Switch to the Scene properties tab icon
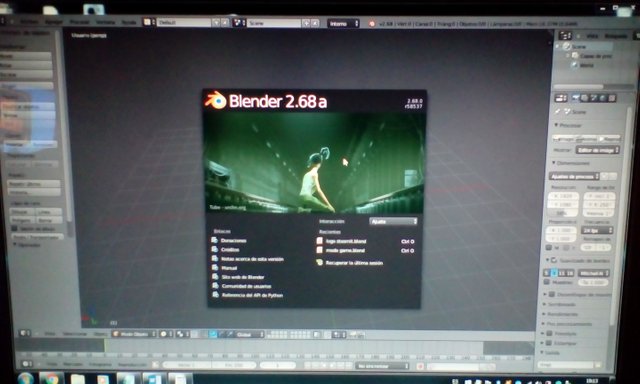 pos(593,98)
